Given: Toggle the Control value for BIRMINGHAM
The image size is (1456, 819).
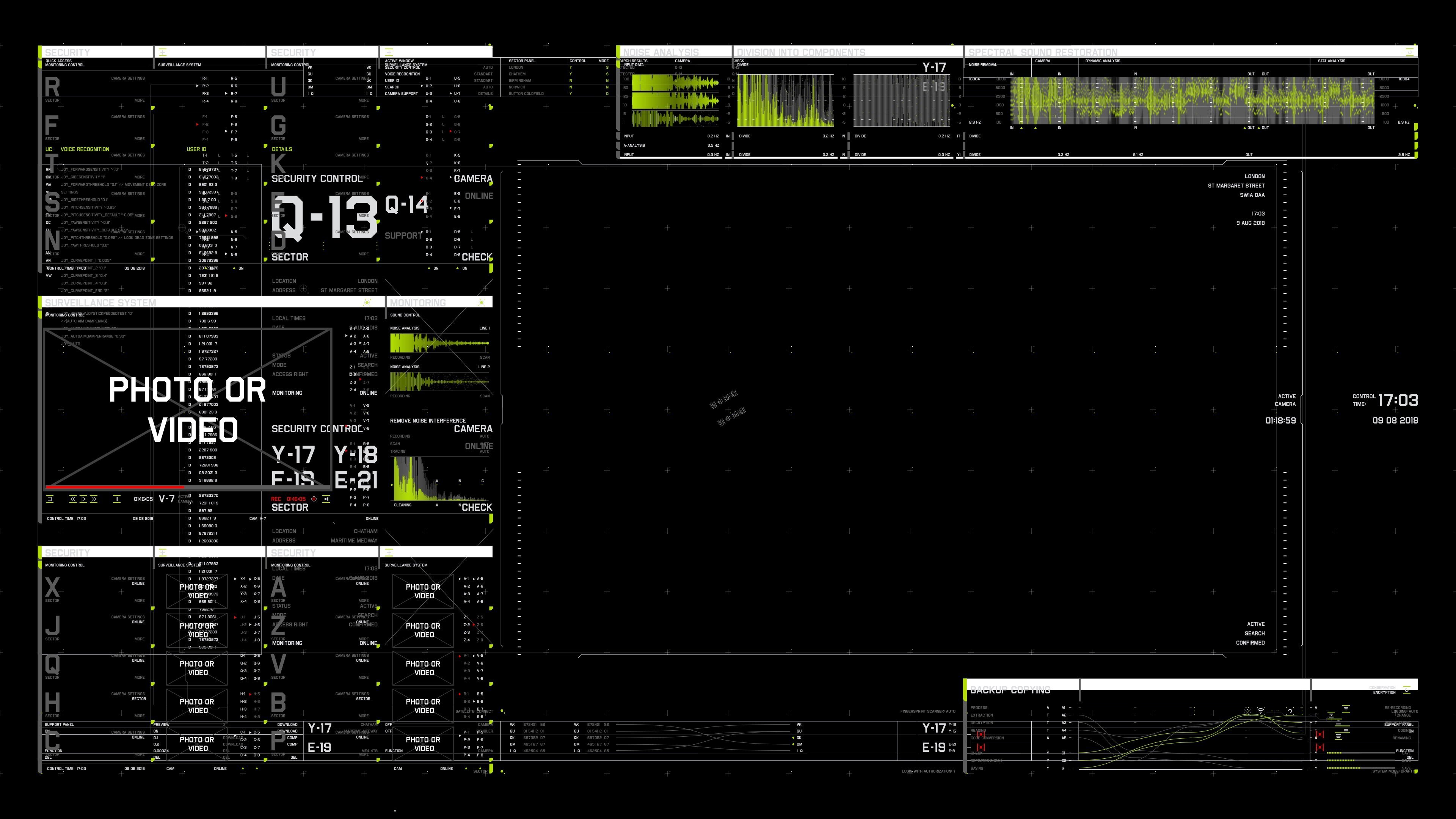Looking at the screenshot, I should click(571, 81).
